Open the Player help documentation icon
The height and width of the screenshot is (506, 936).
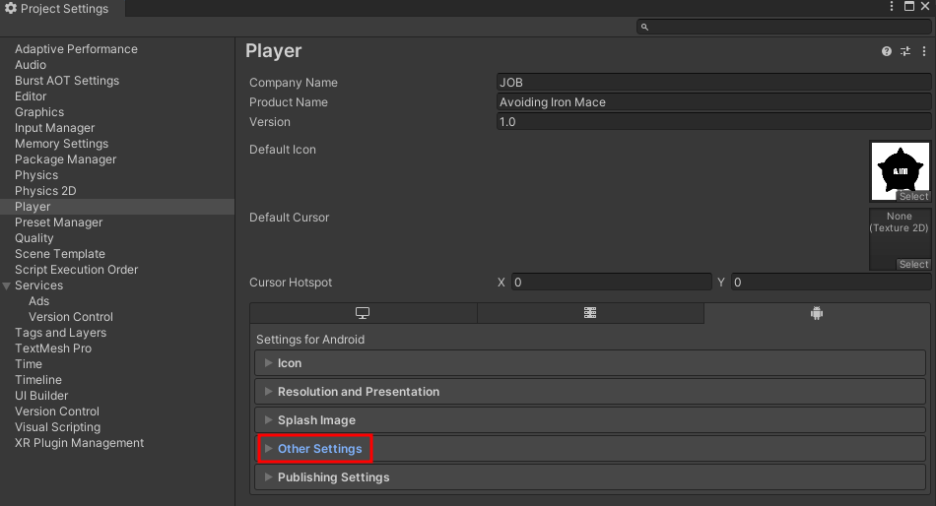pos(886,51)
